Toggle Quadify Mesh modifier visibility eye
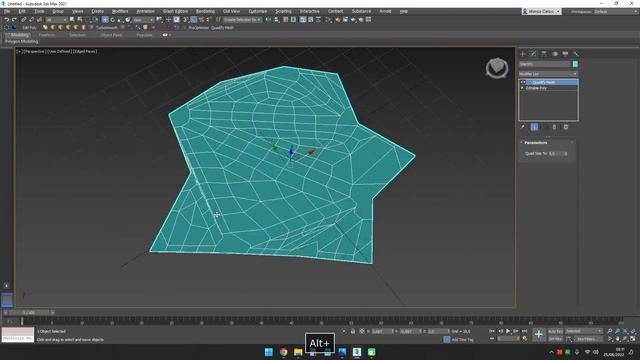 tap(523, 82)
